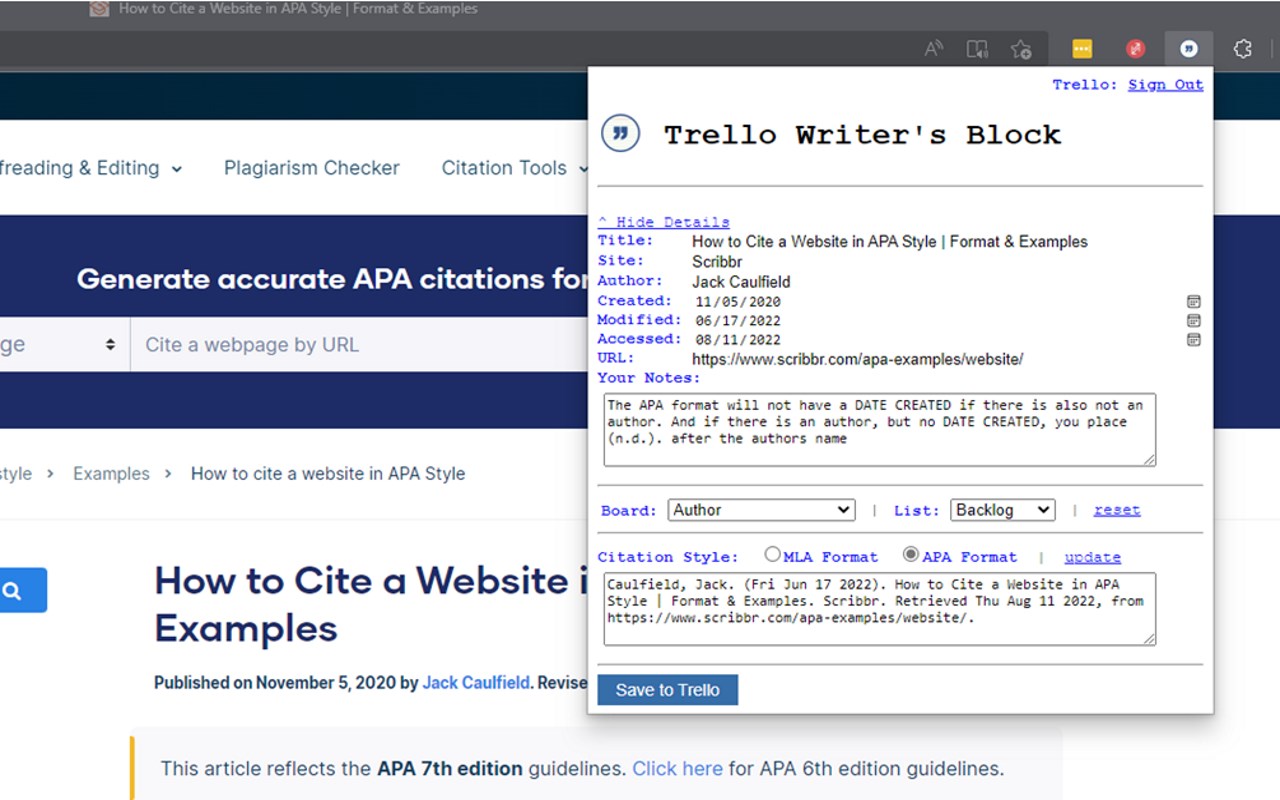Click the Scribbr favicon in the browser tab

pyautogui.click(x=99, y=9)
